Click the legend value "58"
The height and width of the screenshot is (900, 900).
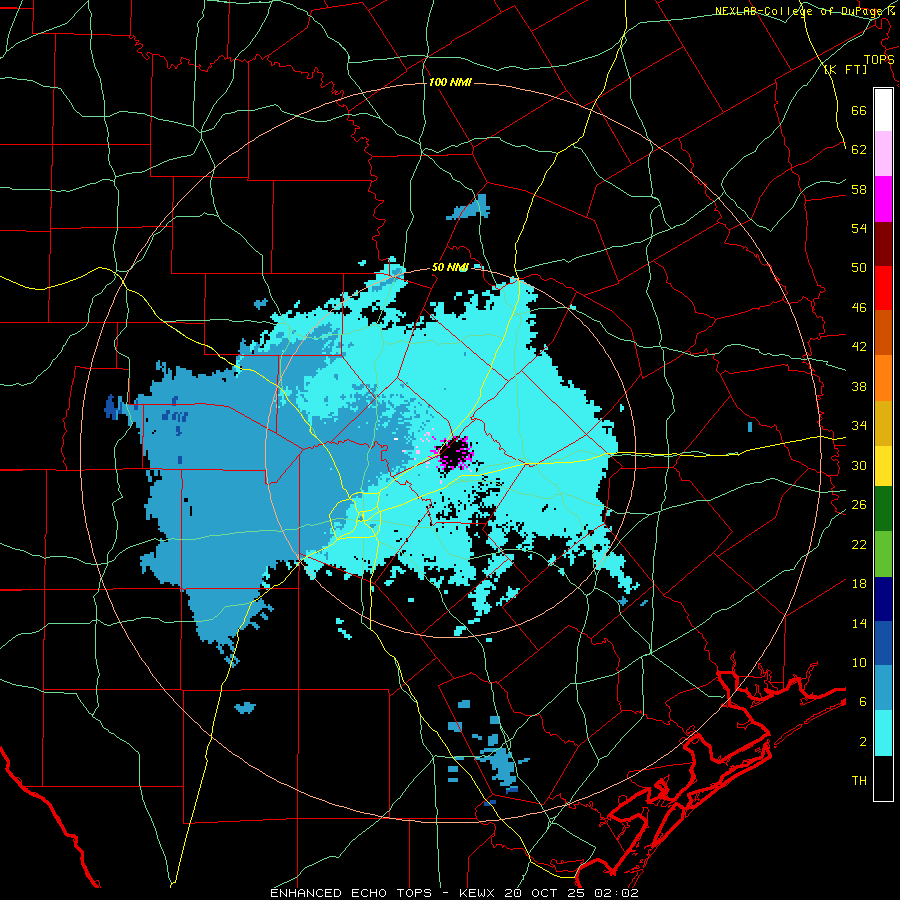(x=859, y=189)
